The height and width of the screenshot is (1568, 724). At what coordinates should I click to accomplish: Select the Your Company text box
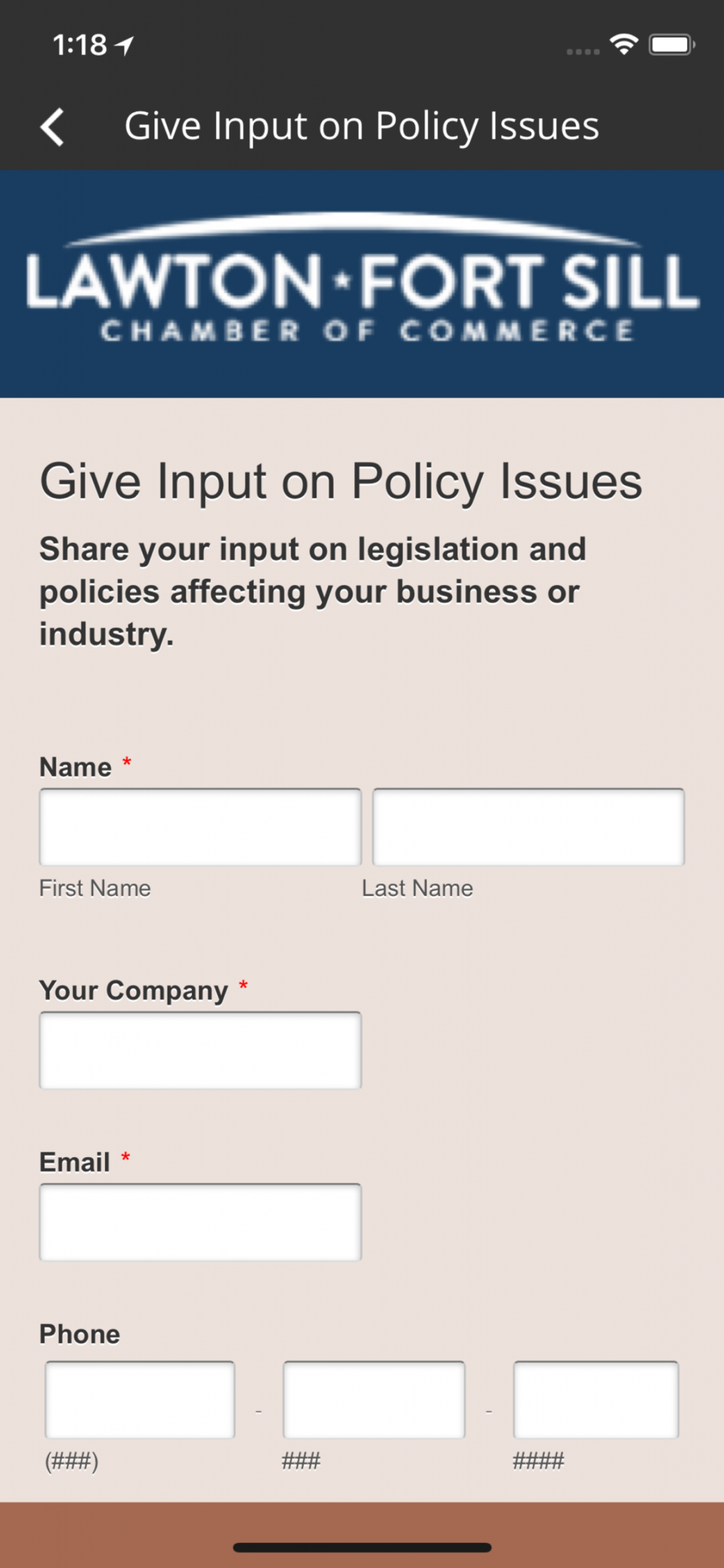pyautogui.click(x=200, y=1051)
